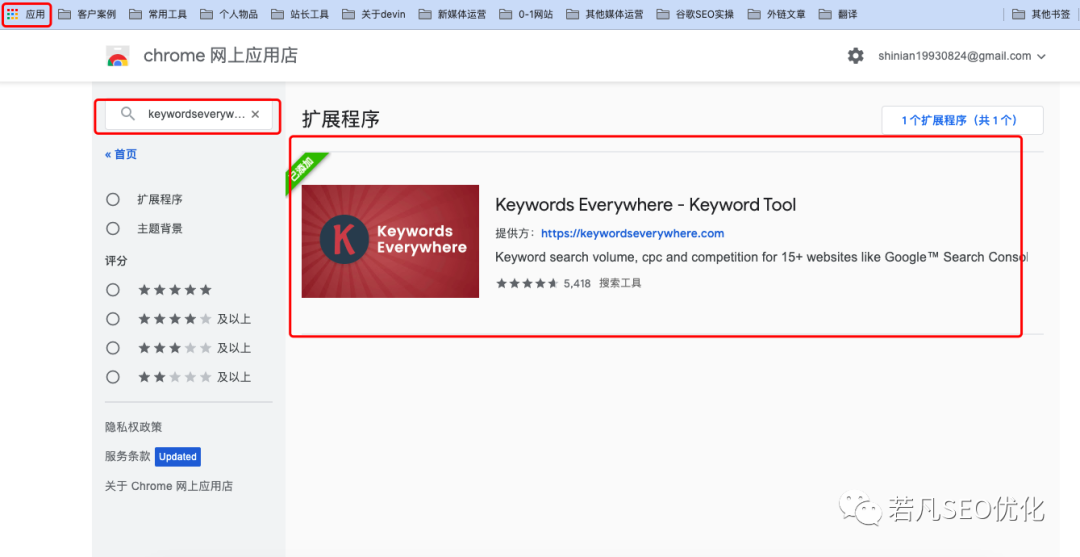
Task: Open the 个人物品 bookmark folder
Action: tap(229, 14)
